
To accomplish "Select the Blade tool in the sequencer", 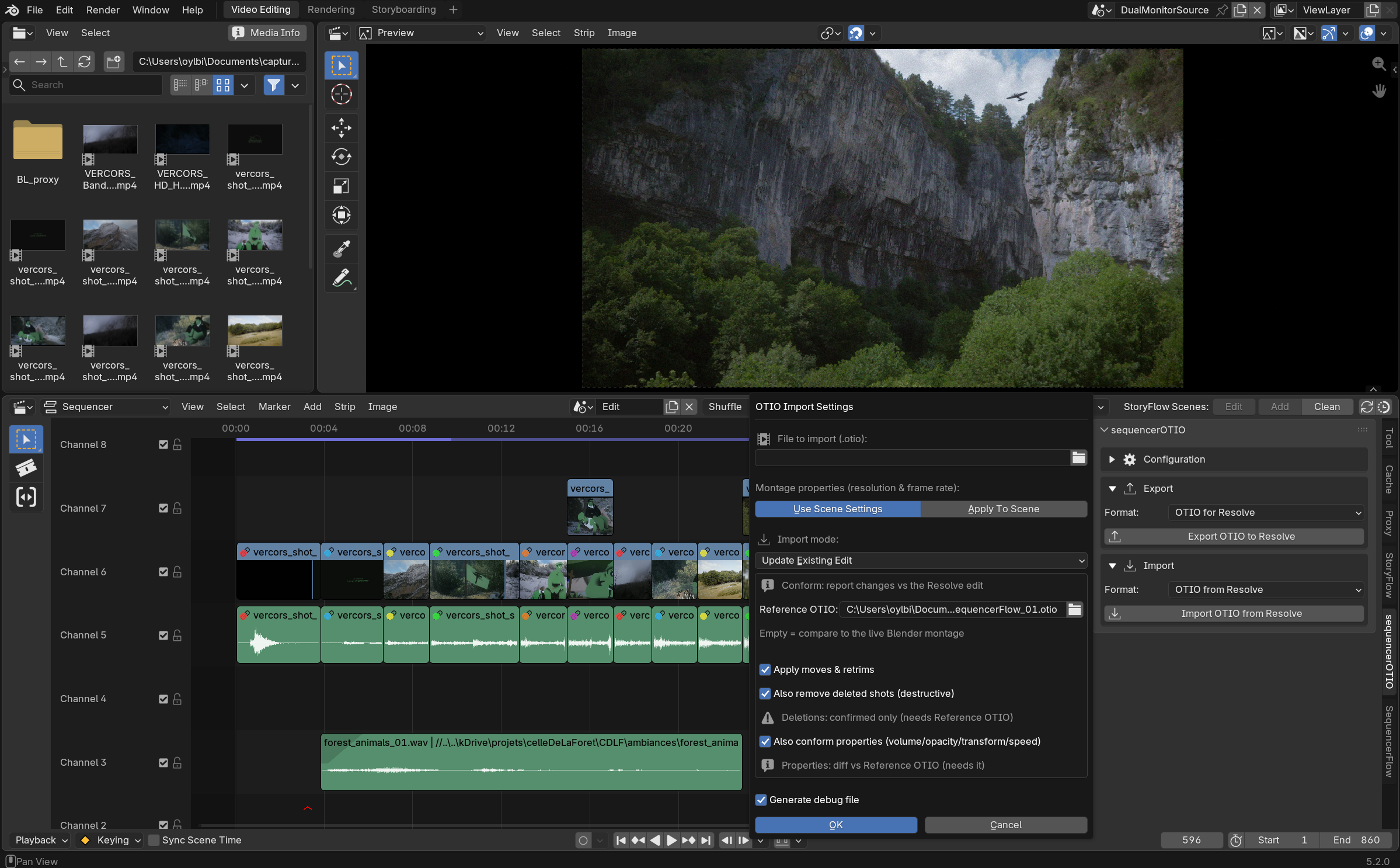I will (26, 468).
